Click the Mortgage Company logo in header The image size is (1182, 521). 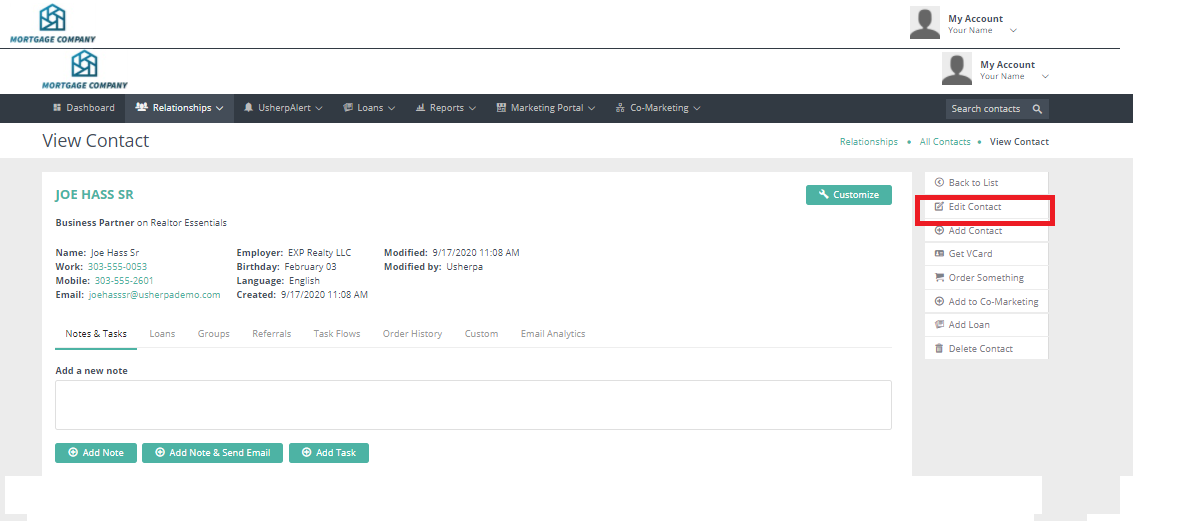pos(84,69)
